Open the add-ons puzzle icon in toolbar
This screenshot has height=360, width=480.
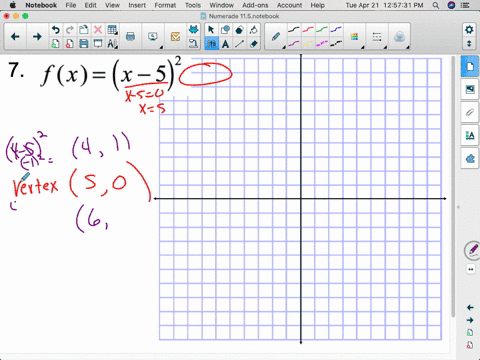point(193,30)
